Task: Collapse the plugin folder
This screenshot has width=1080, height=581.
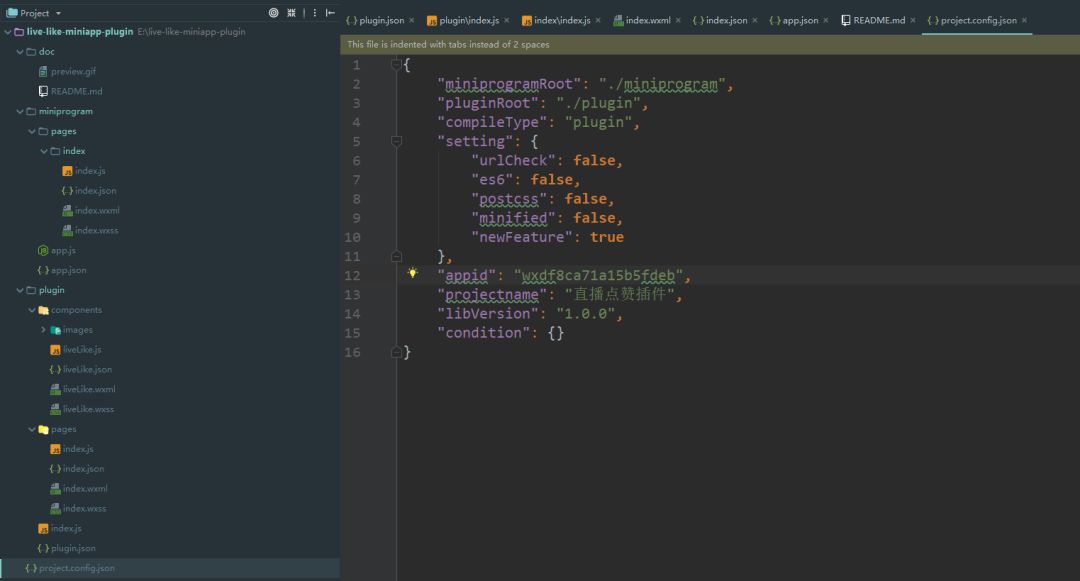Action: [20, 290]
